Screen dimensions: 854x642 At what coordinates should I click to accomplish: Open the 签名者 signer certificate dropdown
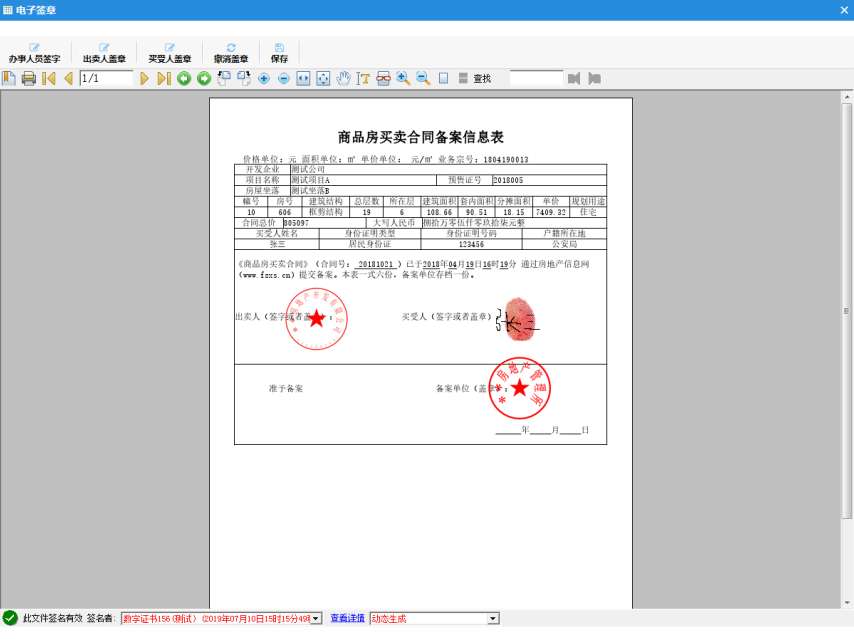tap(317, 619)
